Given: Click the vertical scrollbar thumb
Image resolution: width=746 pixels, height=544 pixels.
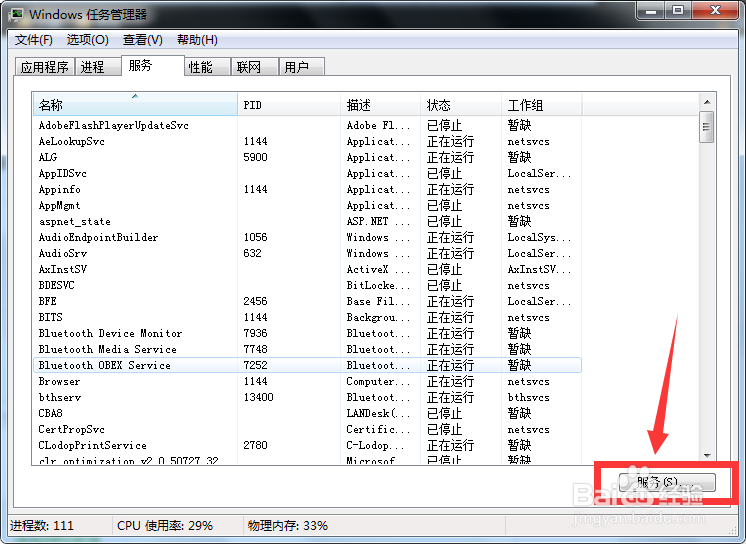Looking at the screenshot, I should pos(707,127).
